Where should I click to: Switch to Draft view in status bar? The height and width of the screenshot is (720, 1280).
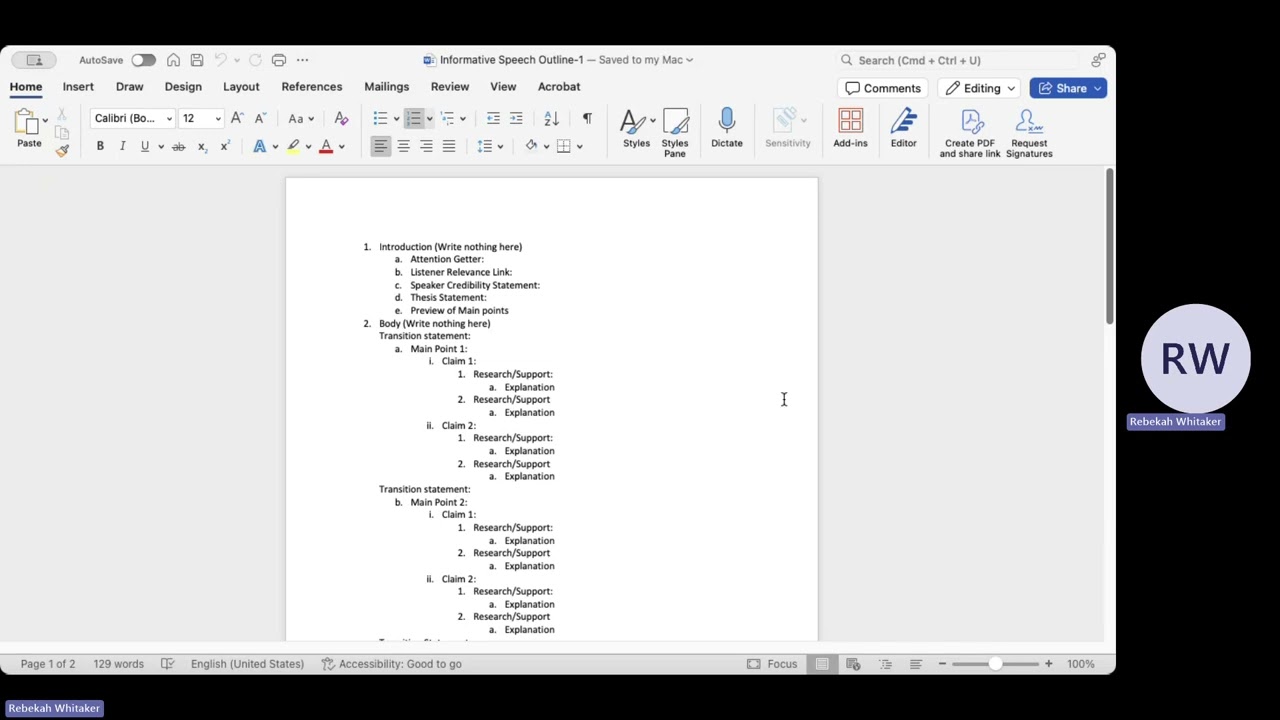pos(915,664)
